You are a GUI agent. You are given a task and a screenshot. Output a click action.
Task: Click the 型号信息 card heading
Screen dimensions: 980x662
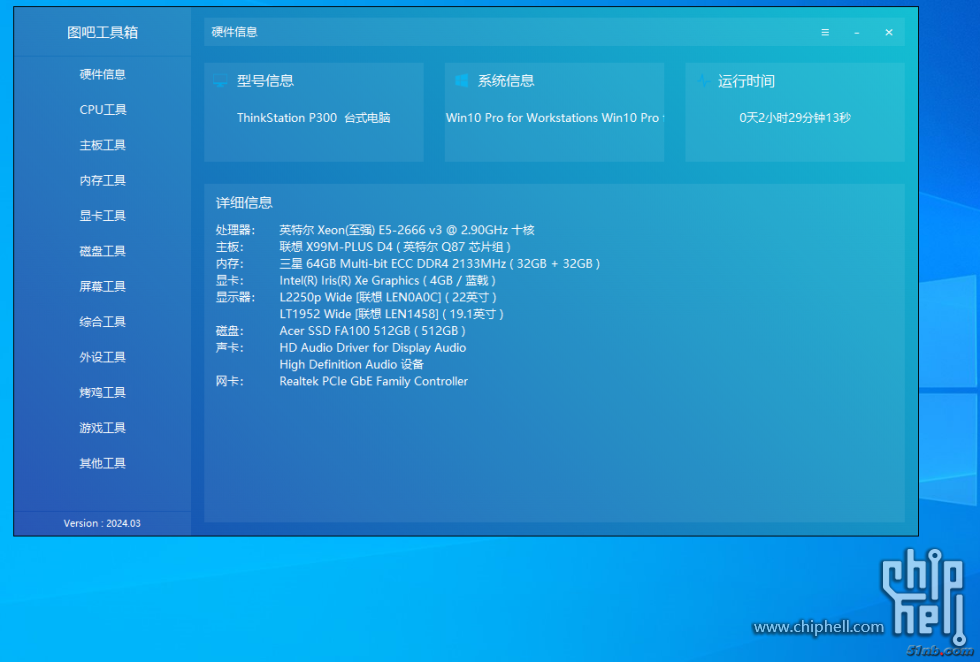click(x=265, y=81)
